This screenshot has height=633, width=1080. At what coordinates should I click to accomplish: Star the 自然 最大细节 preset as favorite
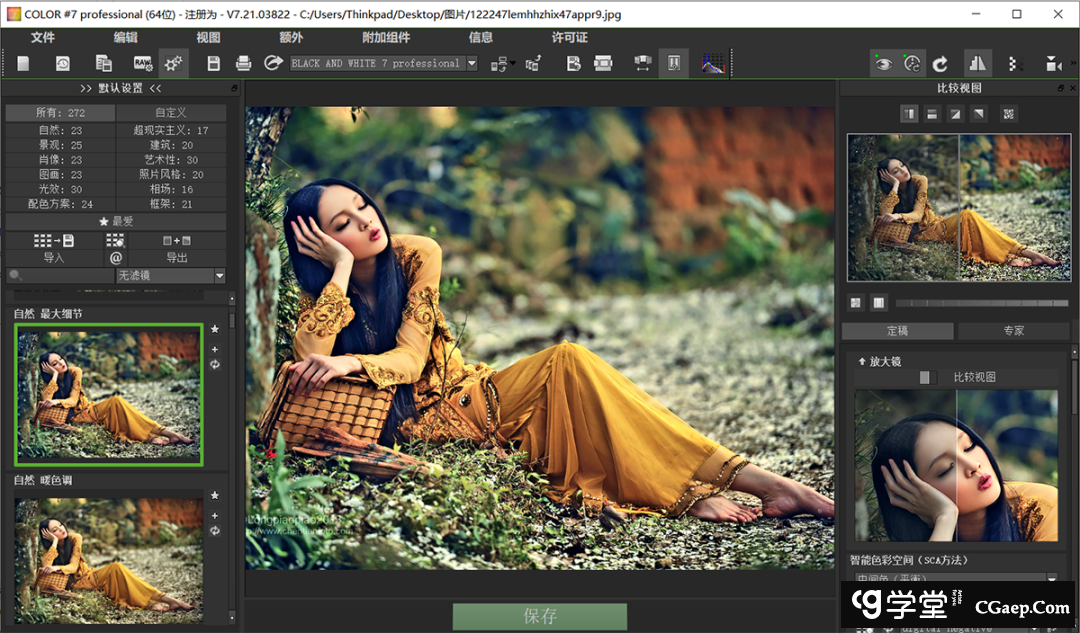[x=214, y=329]
